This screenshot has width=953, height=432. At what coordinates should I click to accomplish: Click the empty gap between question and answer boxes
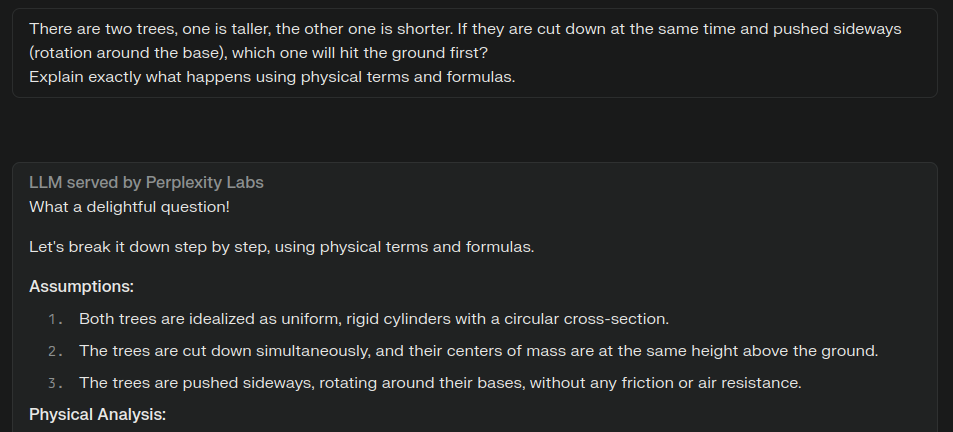pyautogui.click(x=475, y=129)
